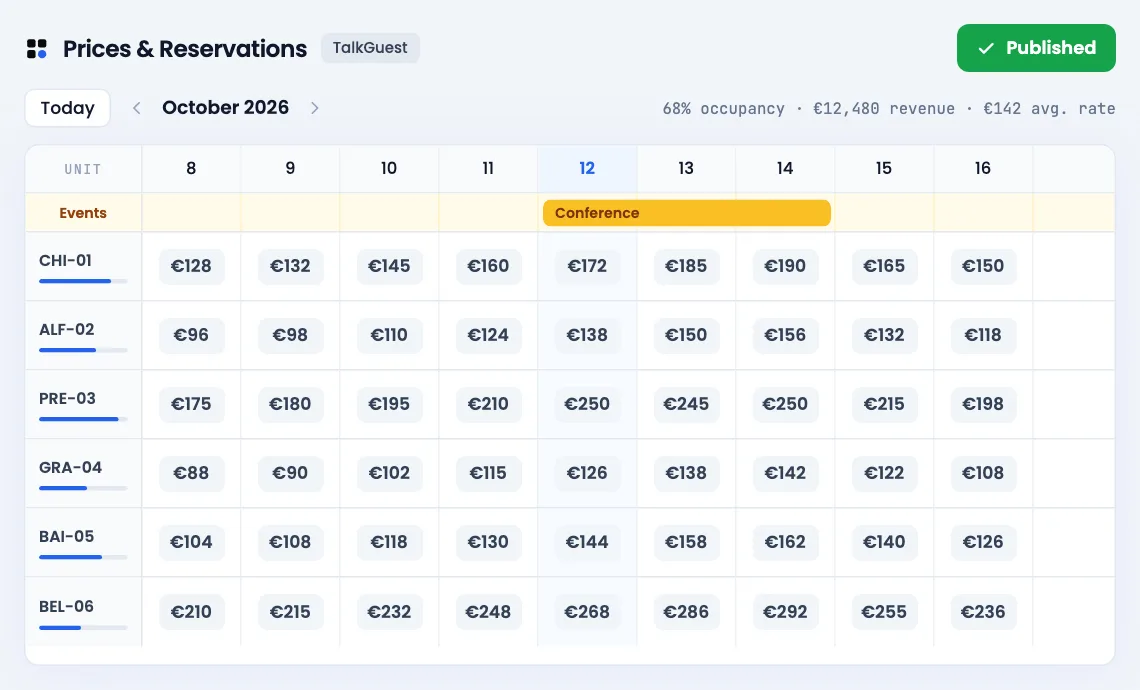1140x690 pixels.
Task: Edit ALF-02 price €96 on day 8
Action: tap(191, 335)
